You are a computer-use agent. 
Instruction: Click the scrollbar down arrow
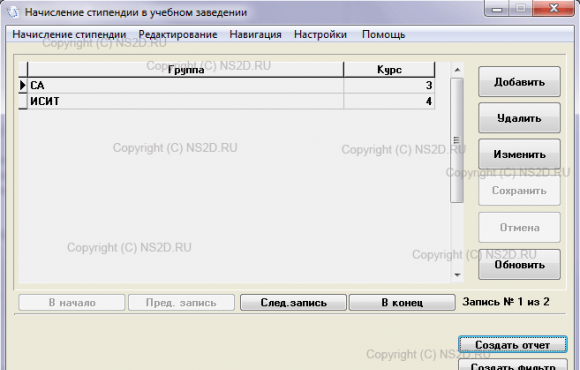[457, 275]
